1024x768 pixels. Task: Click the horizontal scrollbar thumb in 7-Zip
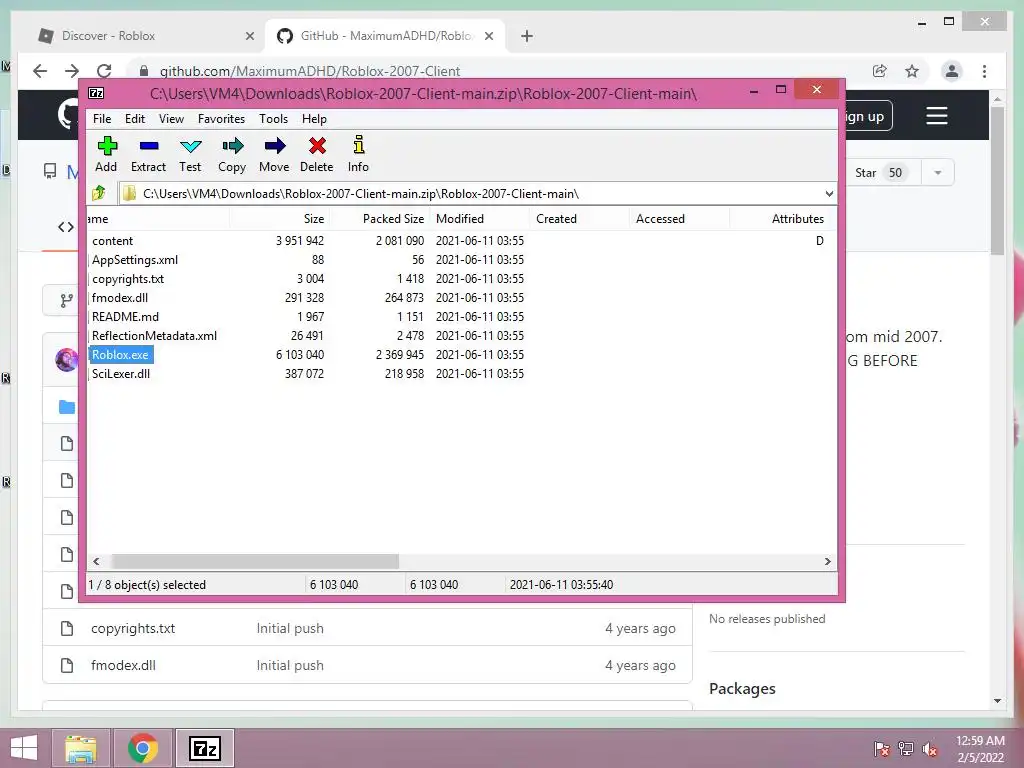pos(255,562)
